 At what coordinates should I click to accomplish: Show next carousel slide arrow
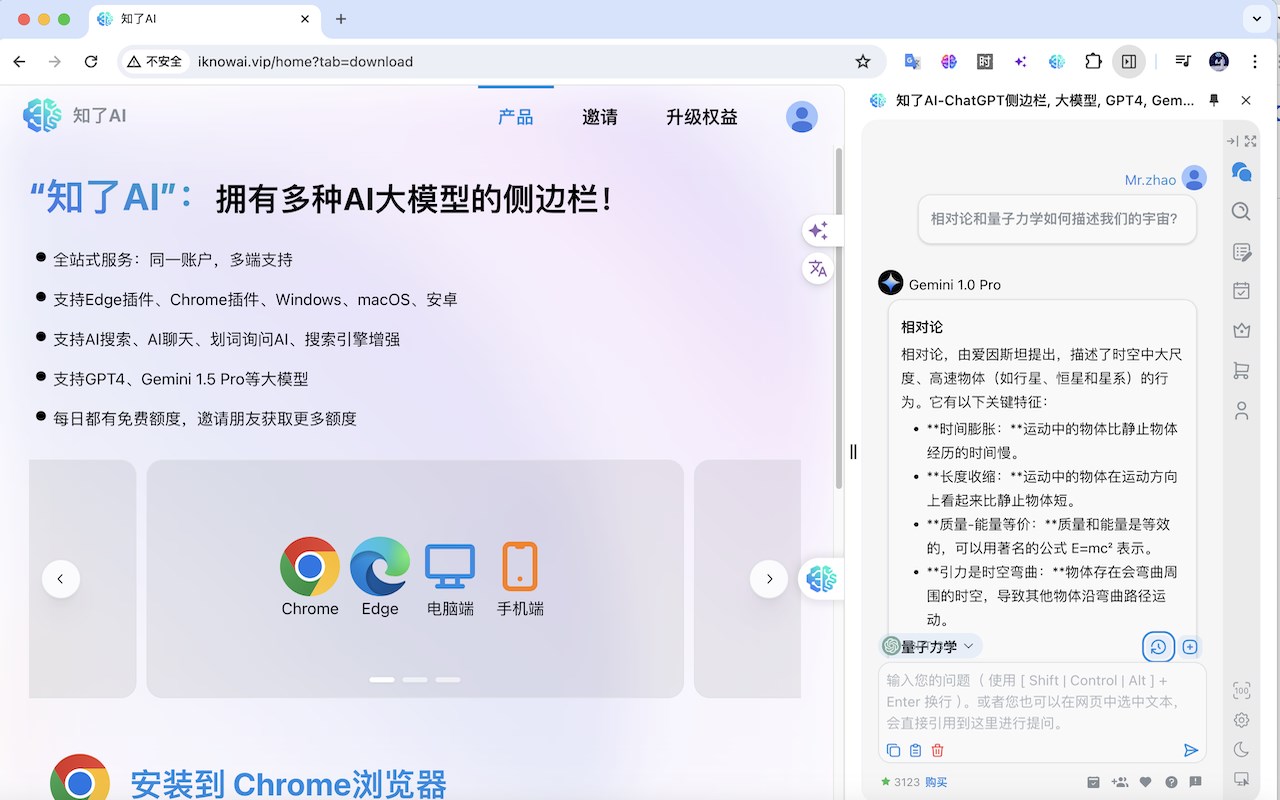click(x=769, y=579)
